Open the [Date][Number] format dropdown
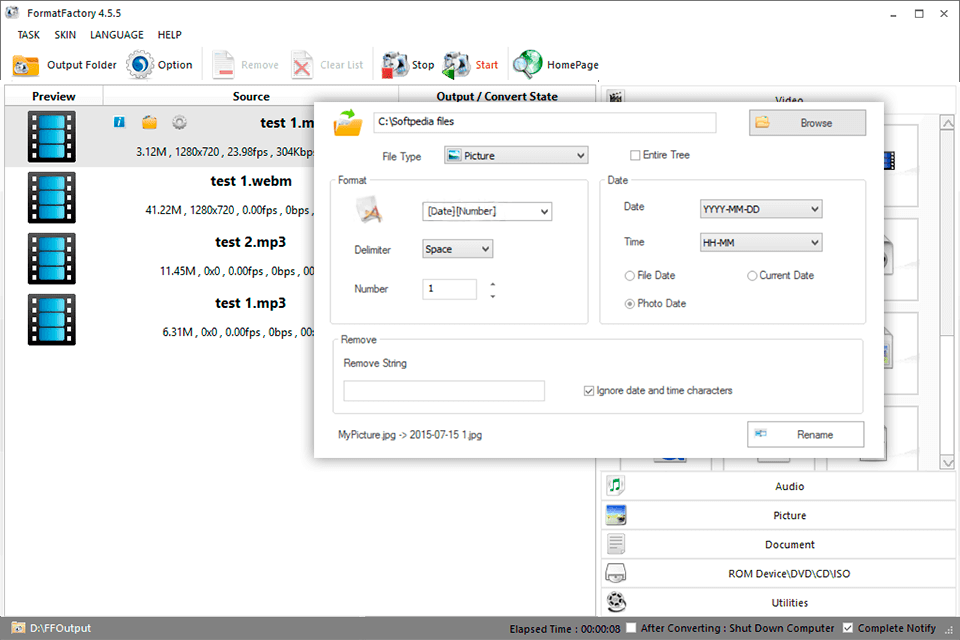This screenshot has height=640, width=960. point(487,211)
